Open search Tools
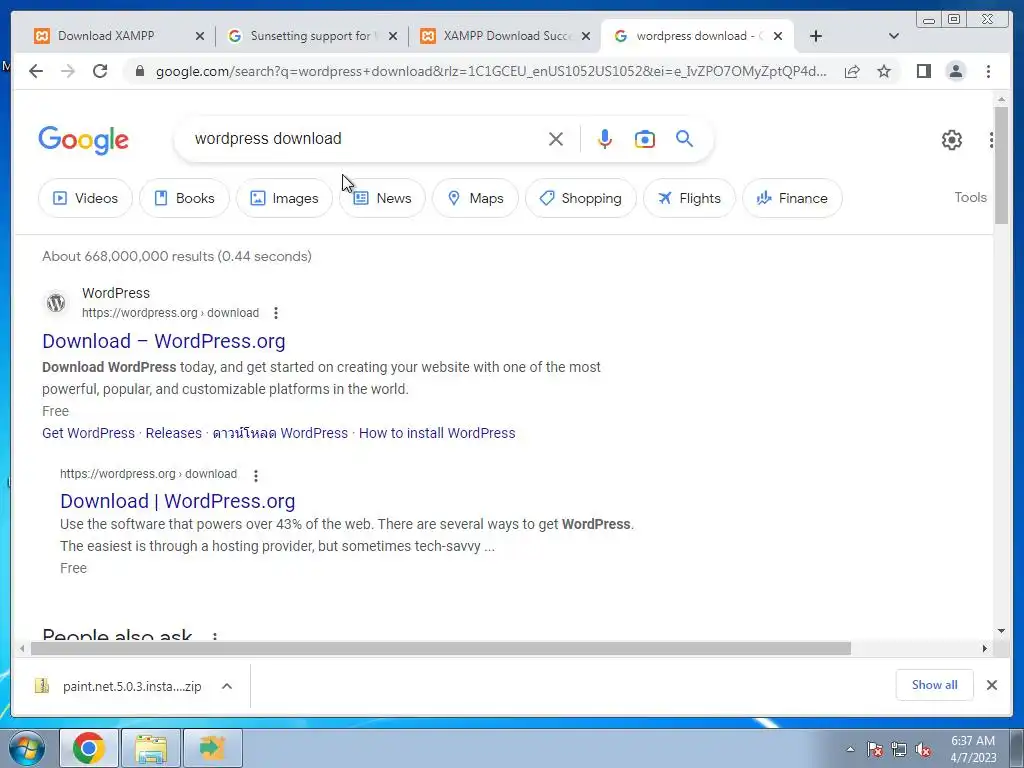Image resolution: width=1024 pixels, height=768 pixels. pos(970,197)
